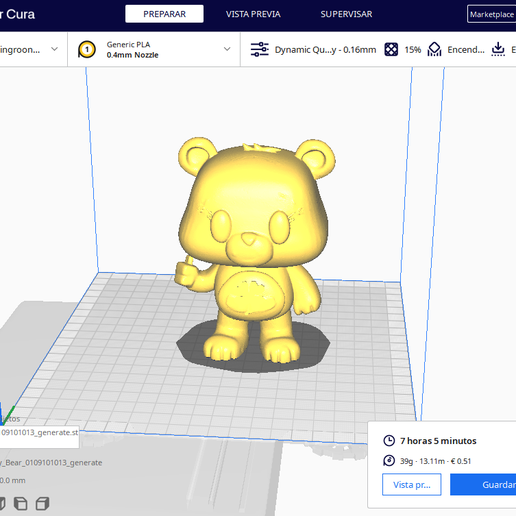Click the rightmost view orientation cube icon
Image resolution: width=516 pixels, height=516 pixels.
(42, 504)
